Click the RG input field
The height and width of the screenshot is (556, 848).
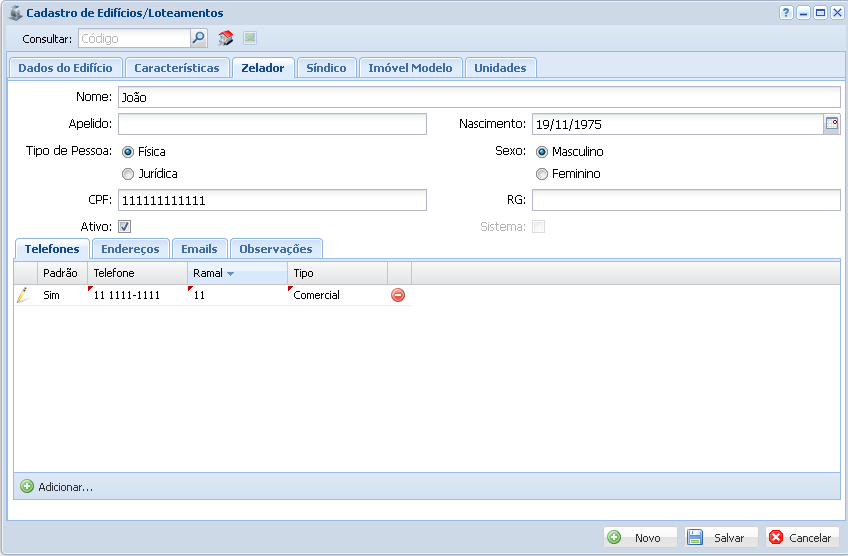pos(686,200)
